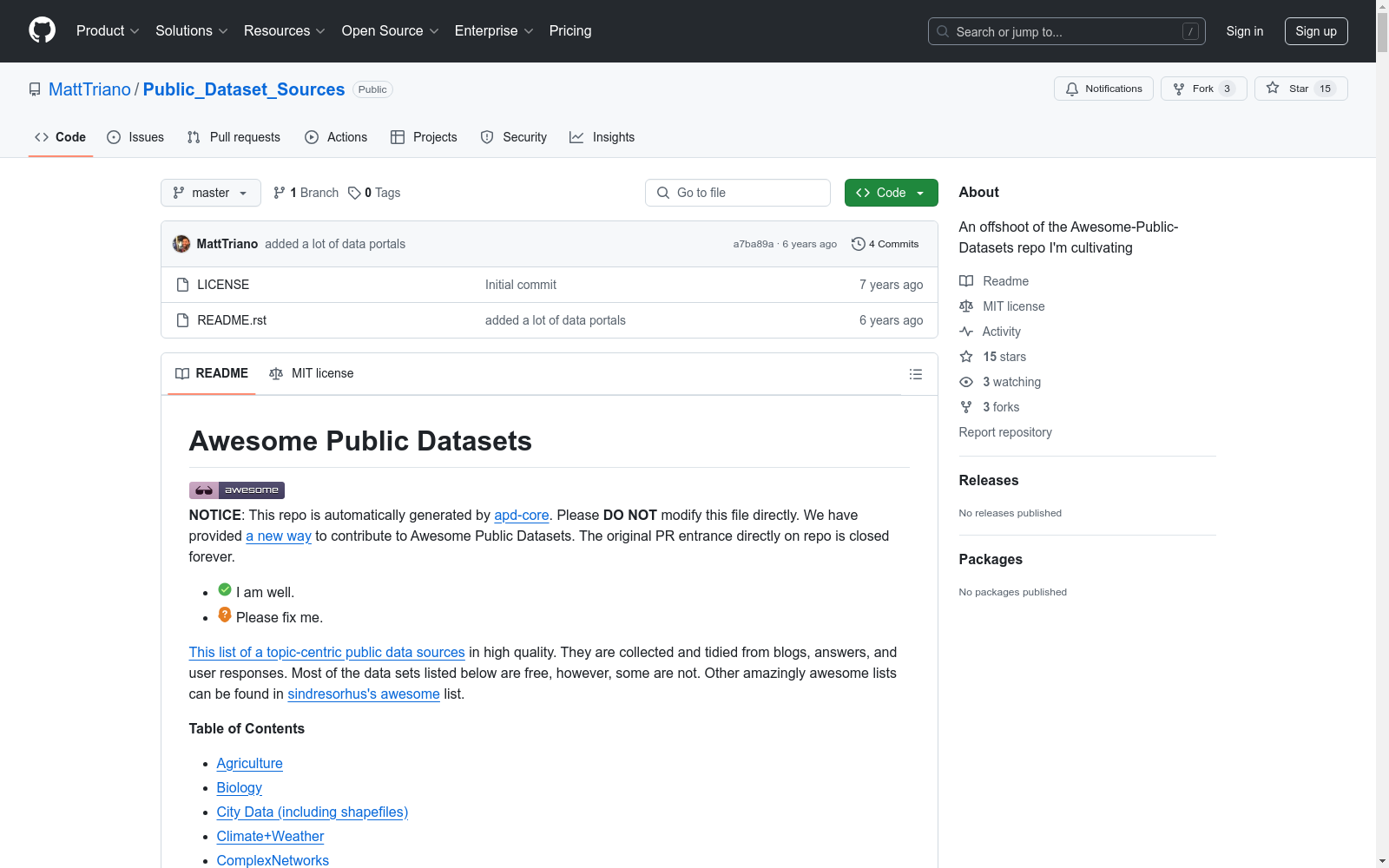Toggle the README outline list icon
The width and height of the screenshot is (1389, 868).
pos(916,374)
